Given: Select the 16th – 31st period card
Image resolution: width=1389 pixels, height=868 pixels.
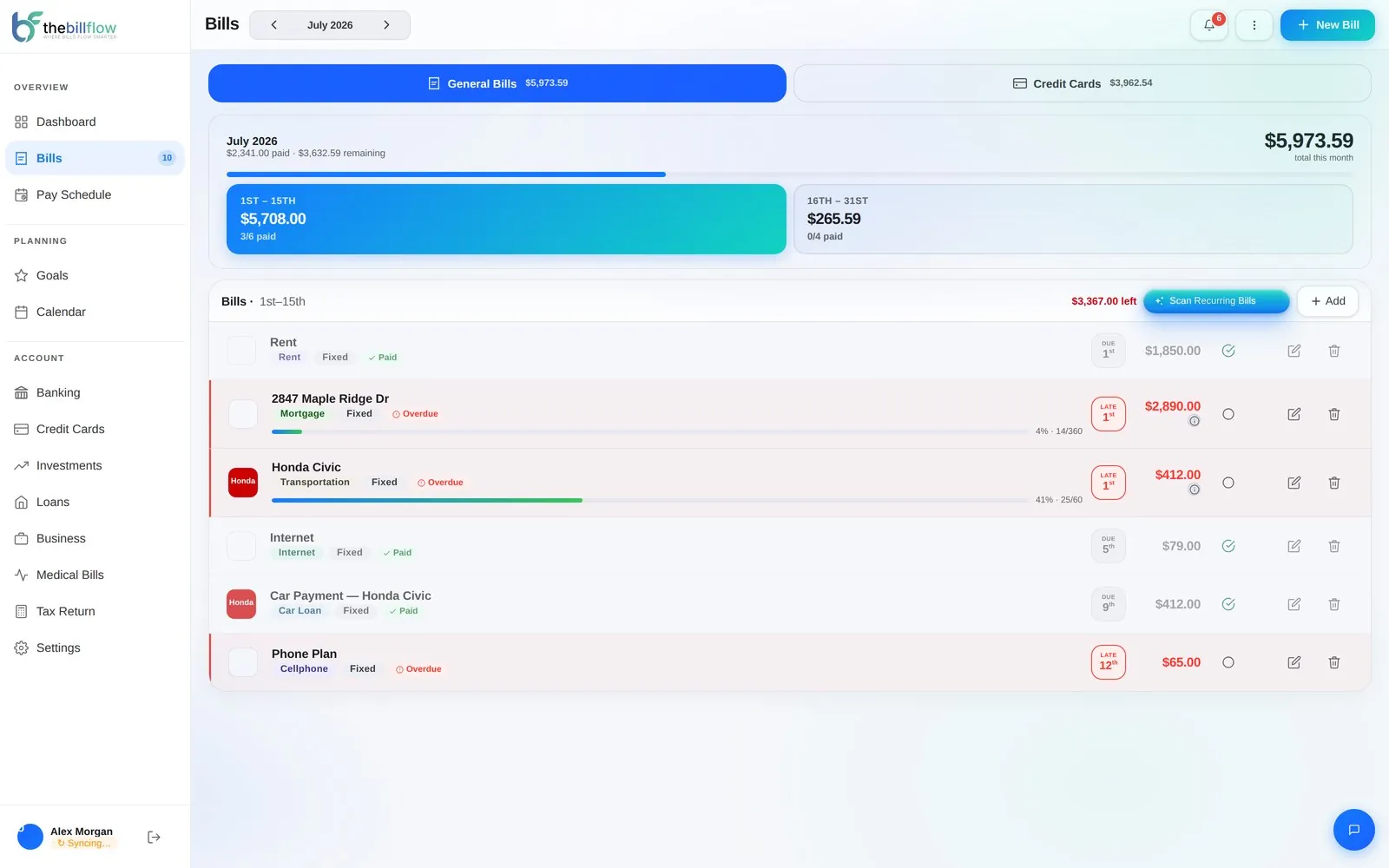Looking at the screenshot, I should pos(1073,219).
